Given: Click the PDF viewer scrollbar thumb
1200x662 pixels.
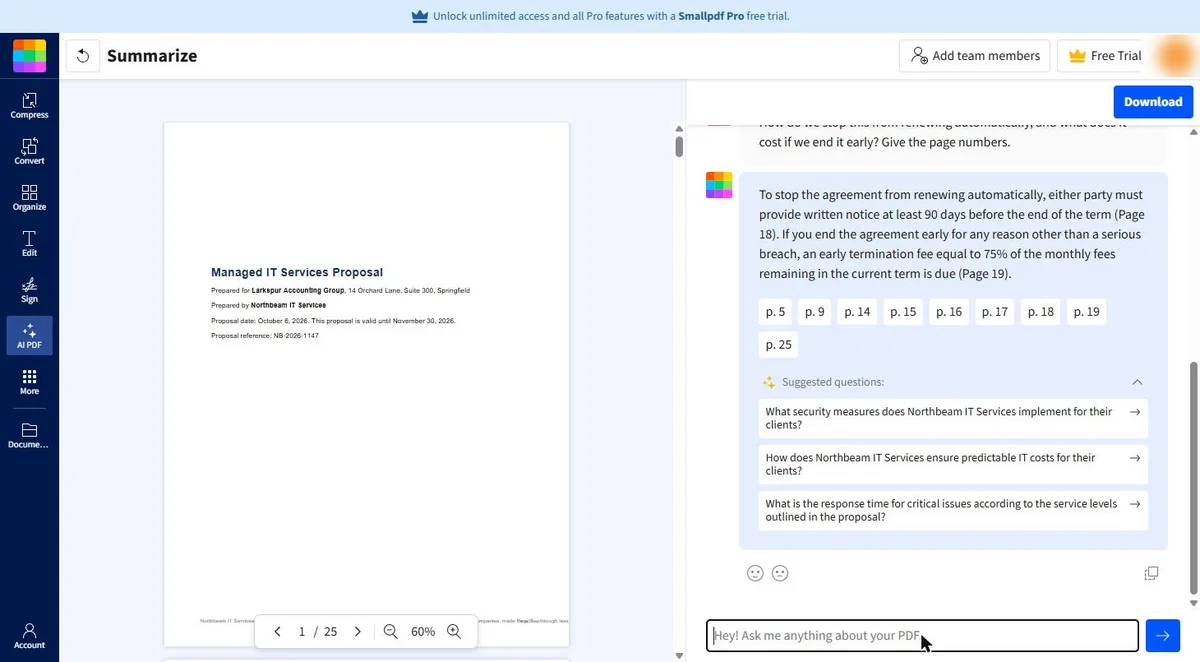Looking at the screenshot, I should pos(679,147).
